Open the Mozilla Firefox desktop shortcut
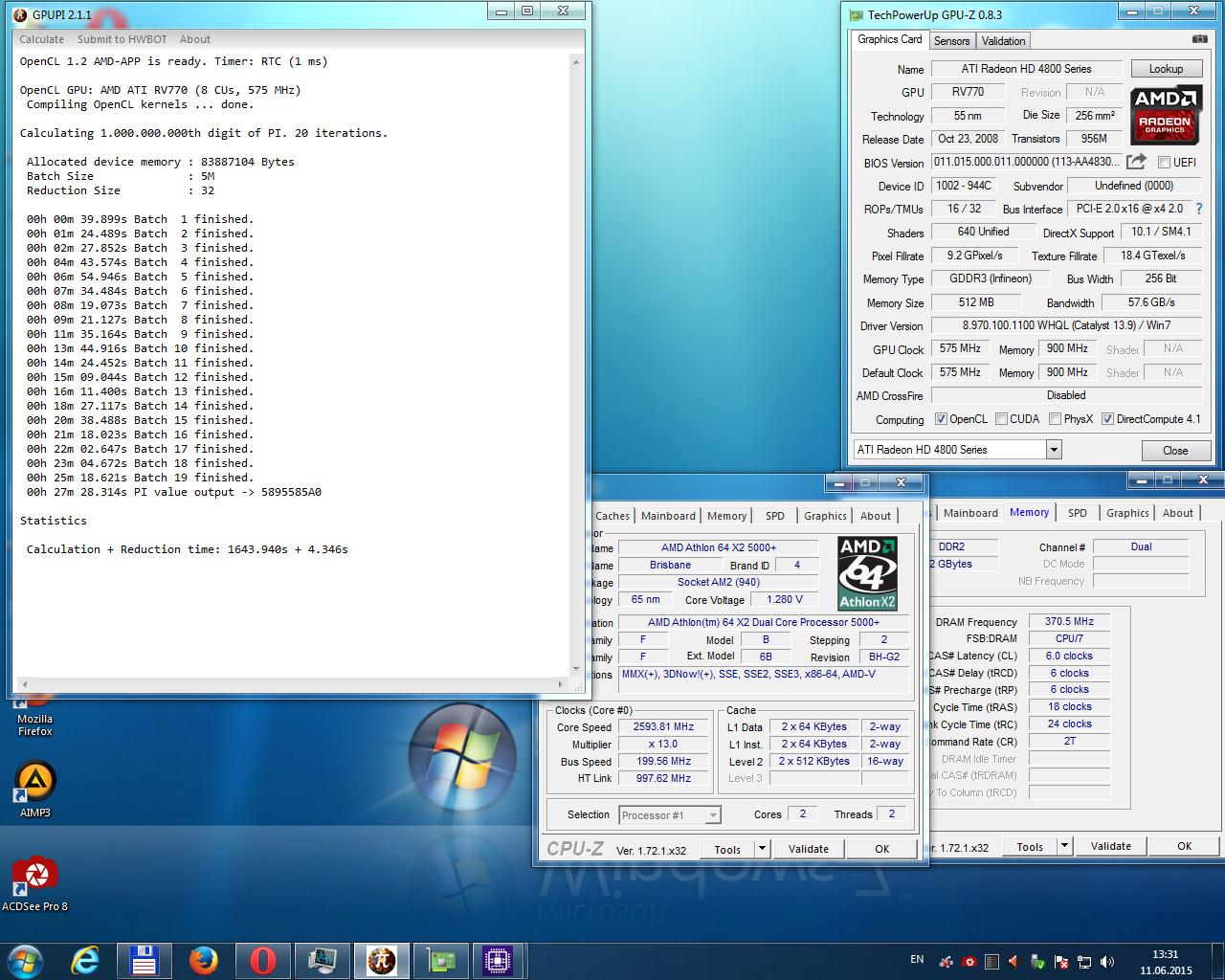 pos(34,713)
